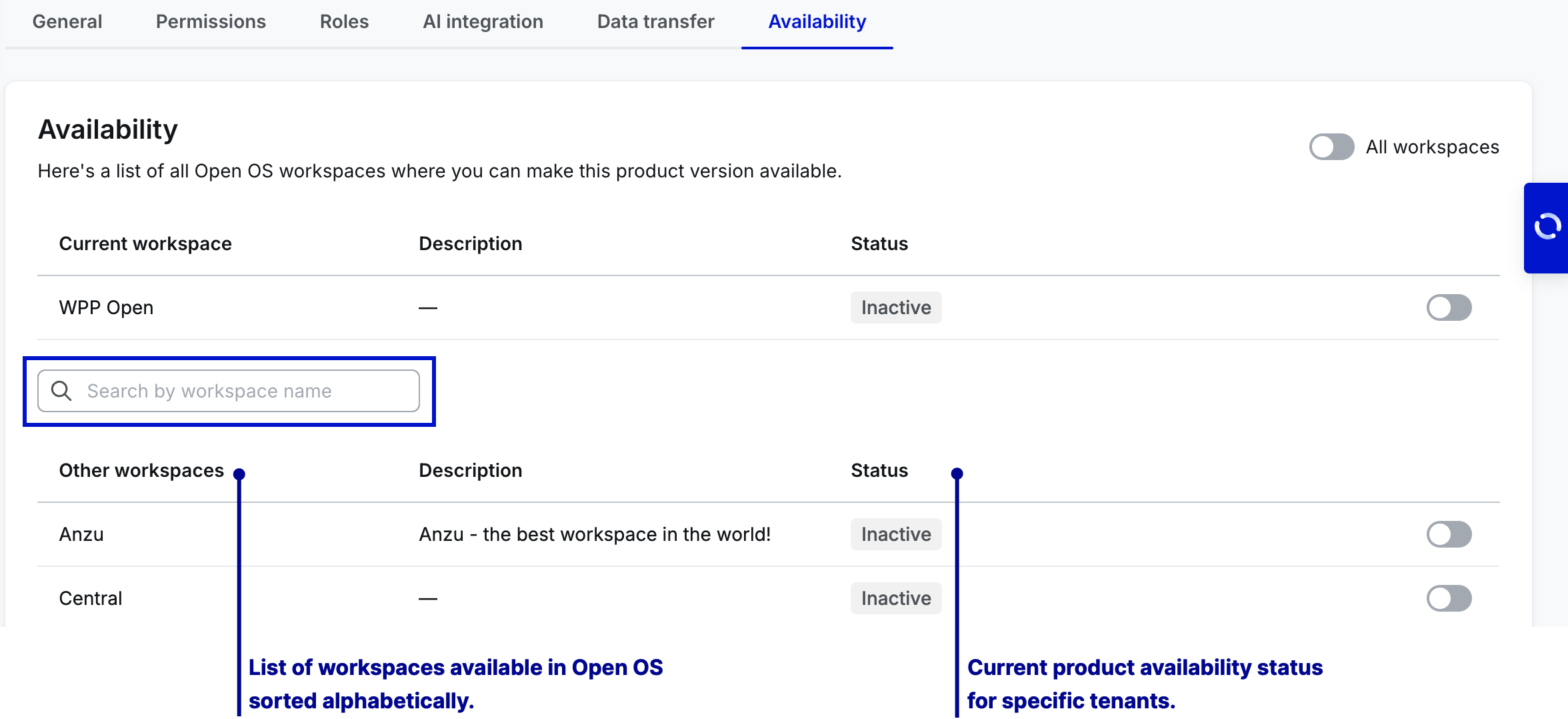Open the General tab
Viewport: 1568px width, 719px height.
67,22
